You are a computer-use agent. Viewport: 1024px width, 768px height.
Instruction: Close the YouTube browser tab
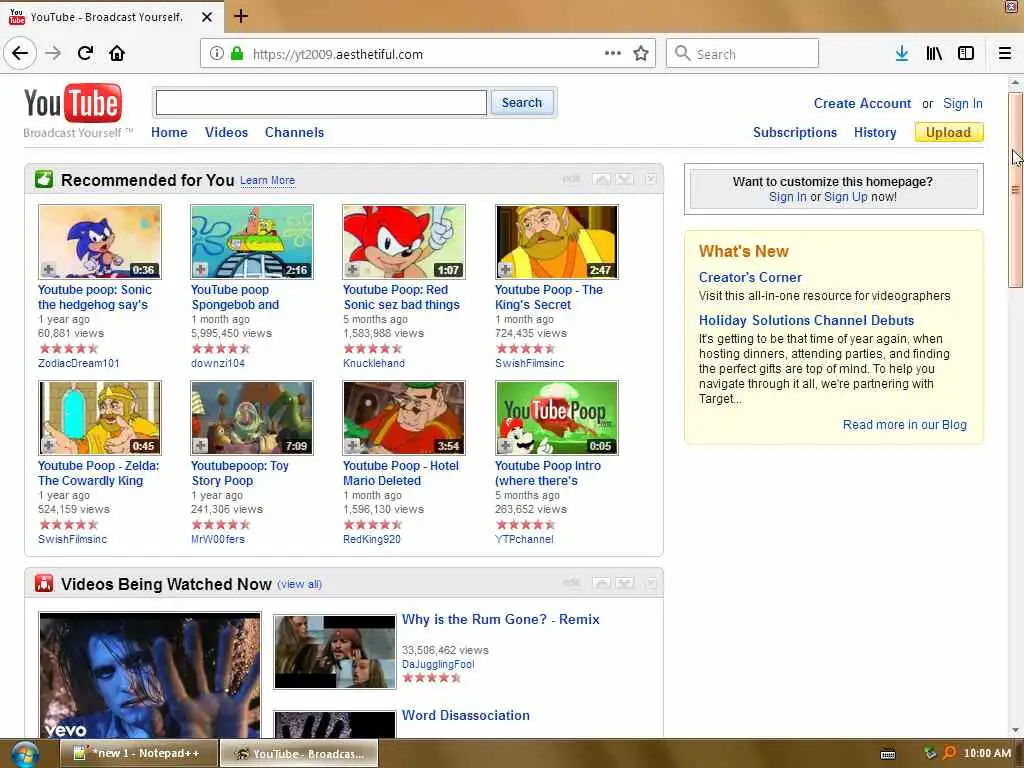pos(207,17)
